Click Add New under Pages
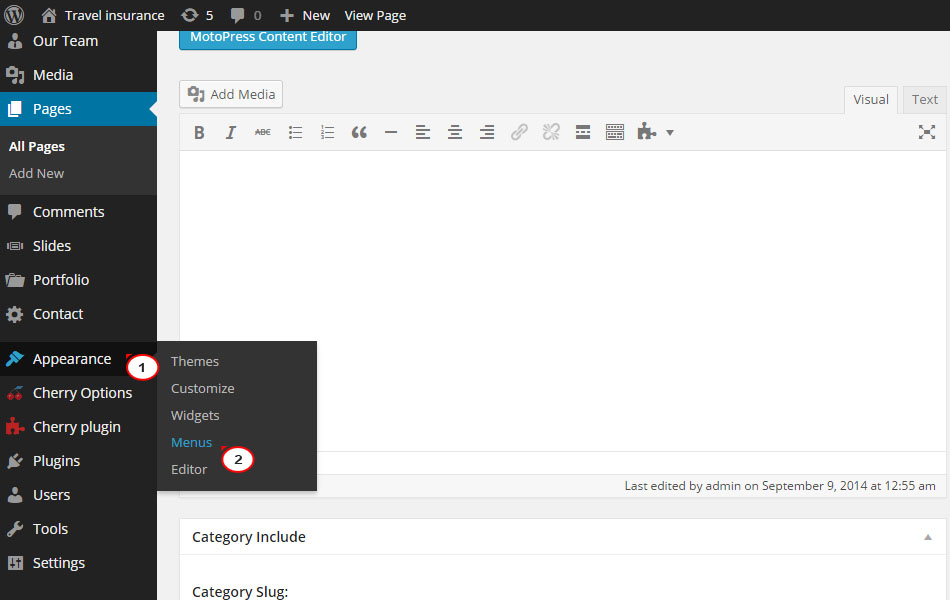The image size is (950, 600). click(x=36, y=173)
